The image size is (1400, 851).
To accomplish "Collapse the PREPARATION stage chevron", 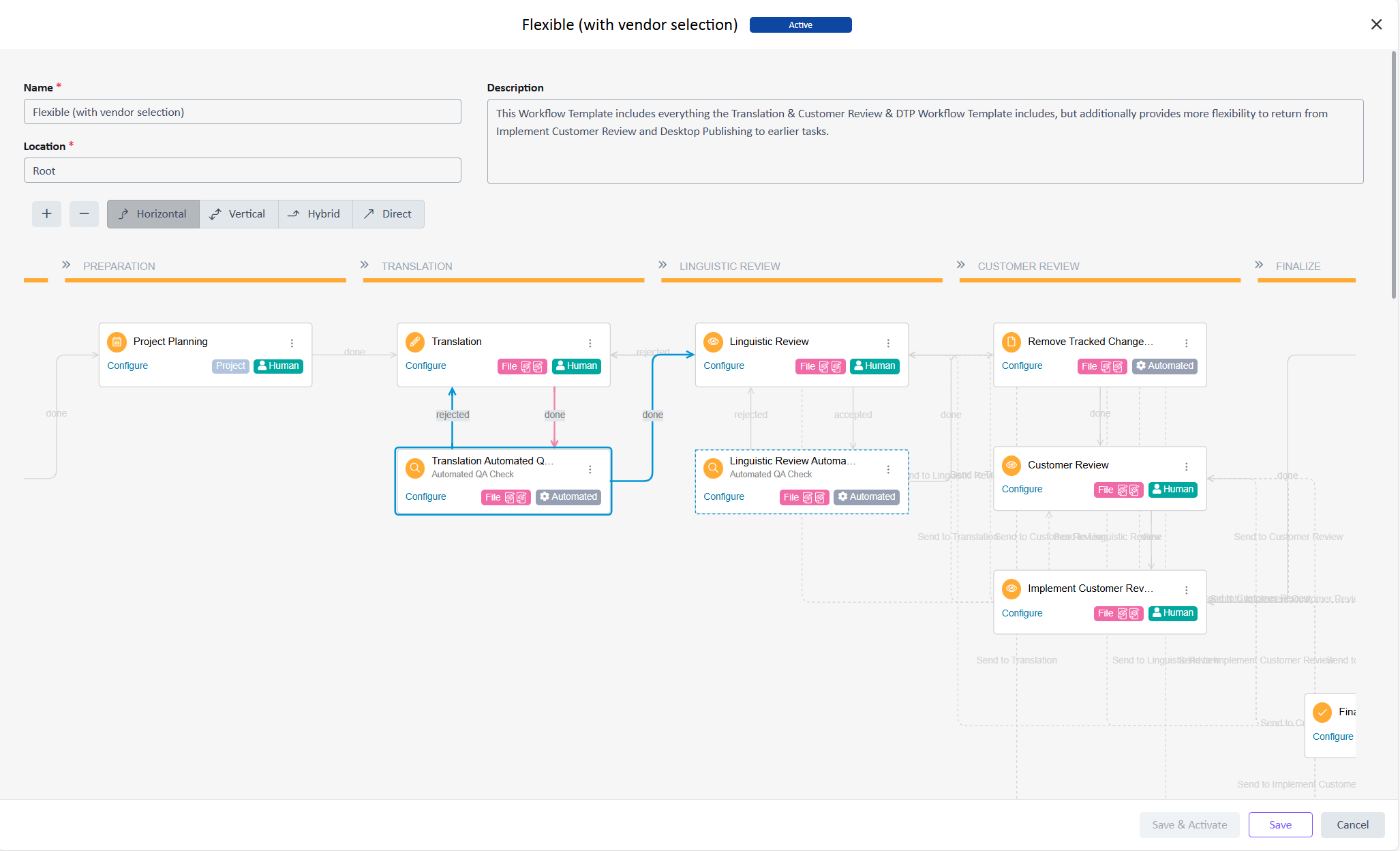I will (66, 265).
